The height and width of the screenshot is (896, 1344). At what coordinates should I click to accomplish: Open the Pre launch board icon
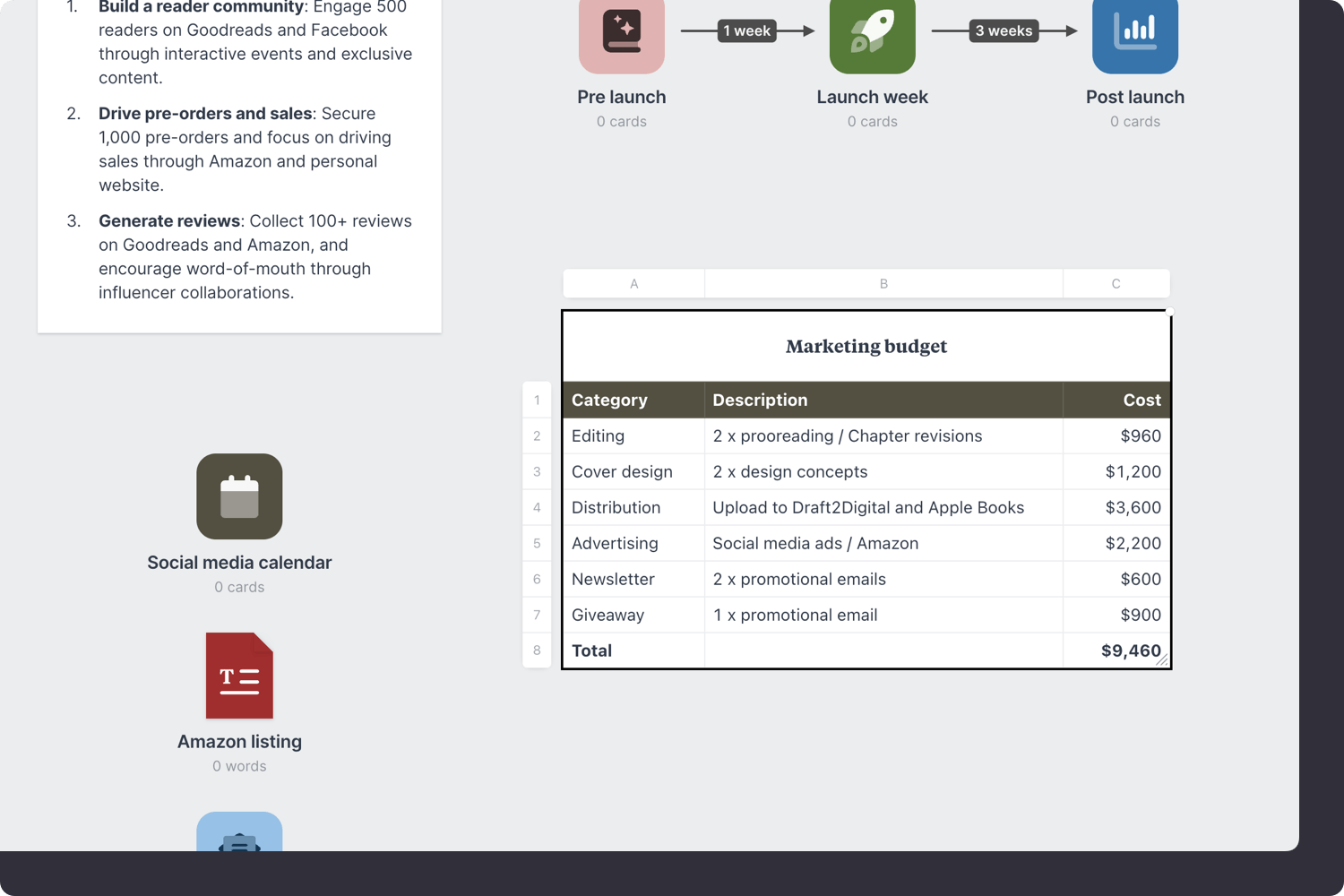(x=622, y=36)
